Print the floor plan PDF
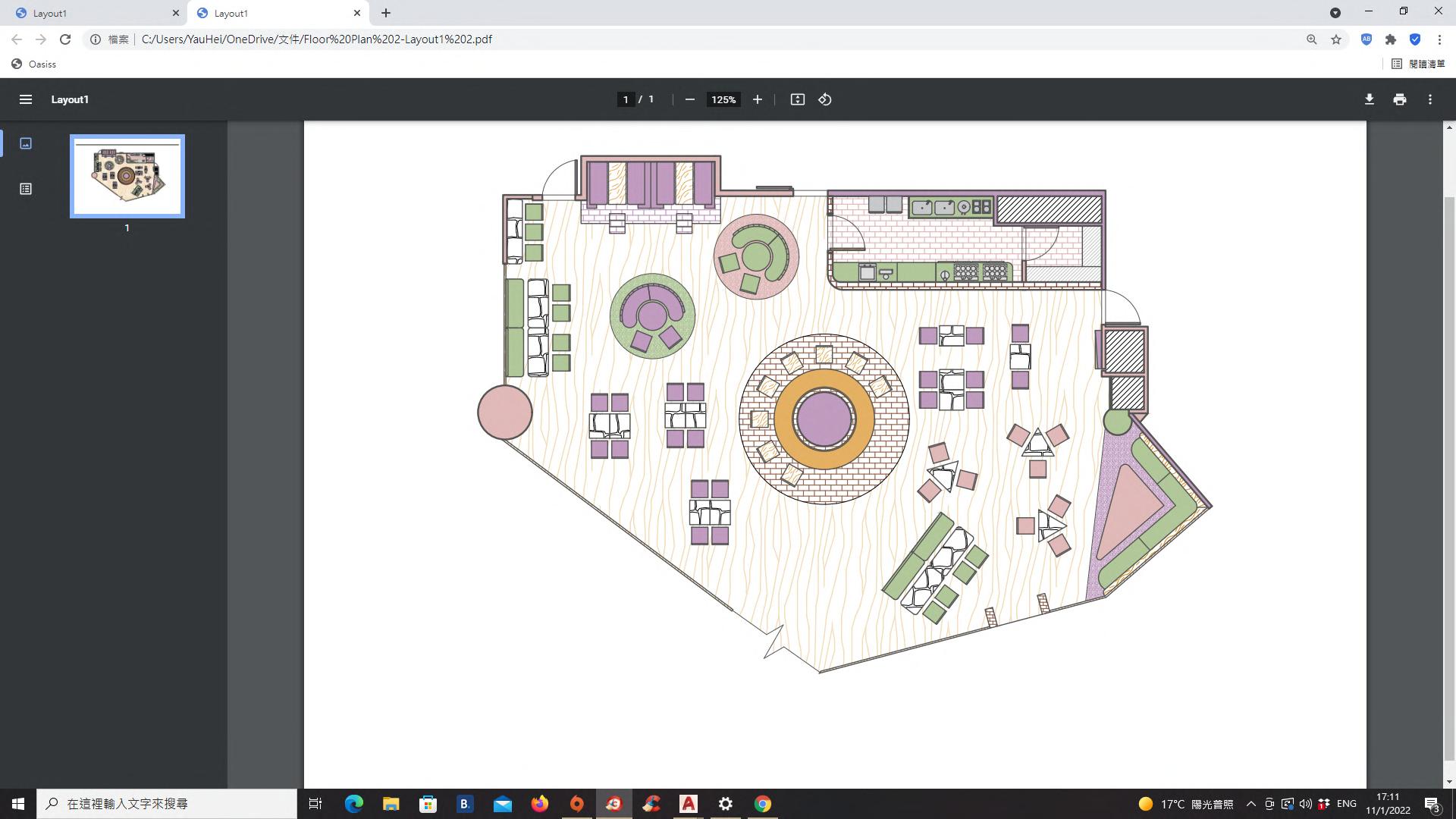Image resolution: width=1456 pixels, height=819 pixels. pos(1399,99)
